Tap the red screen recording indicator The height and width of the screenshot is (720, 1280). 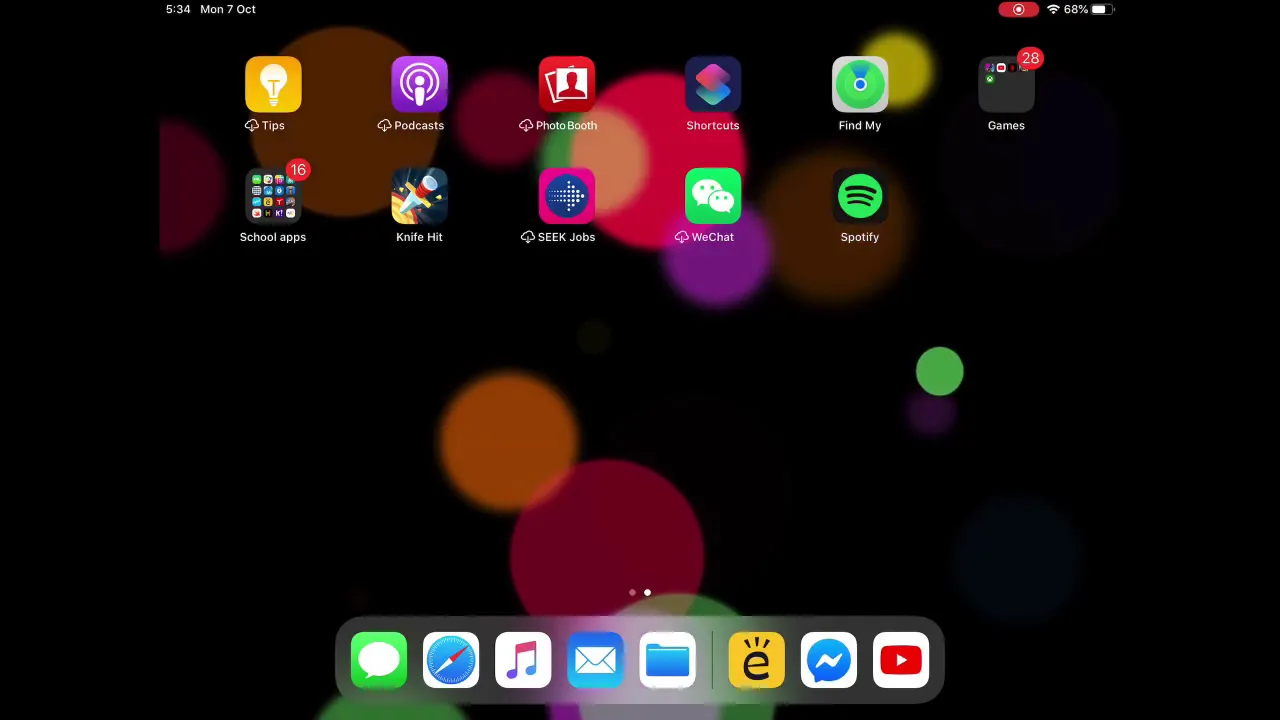pos(1018,9)
